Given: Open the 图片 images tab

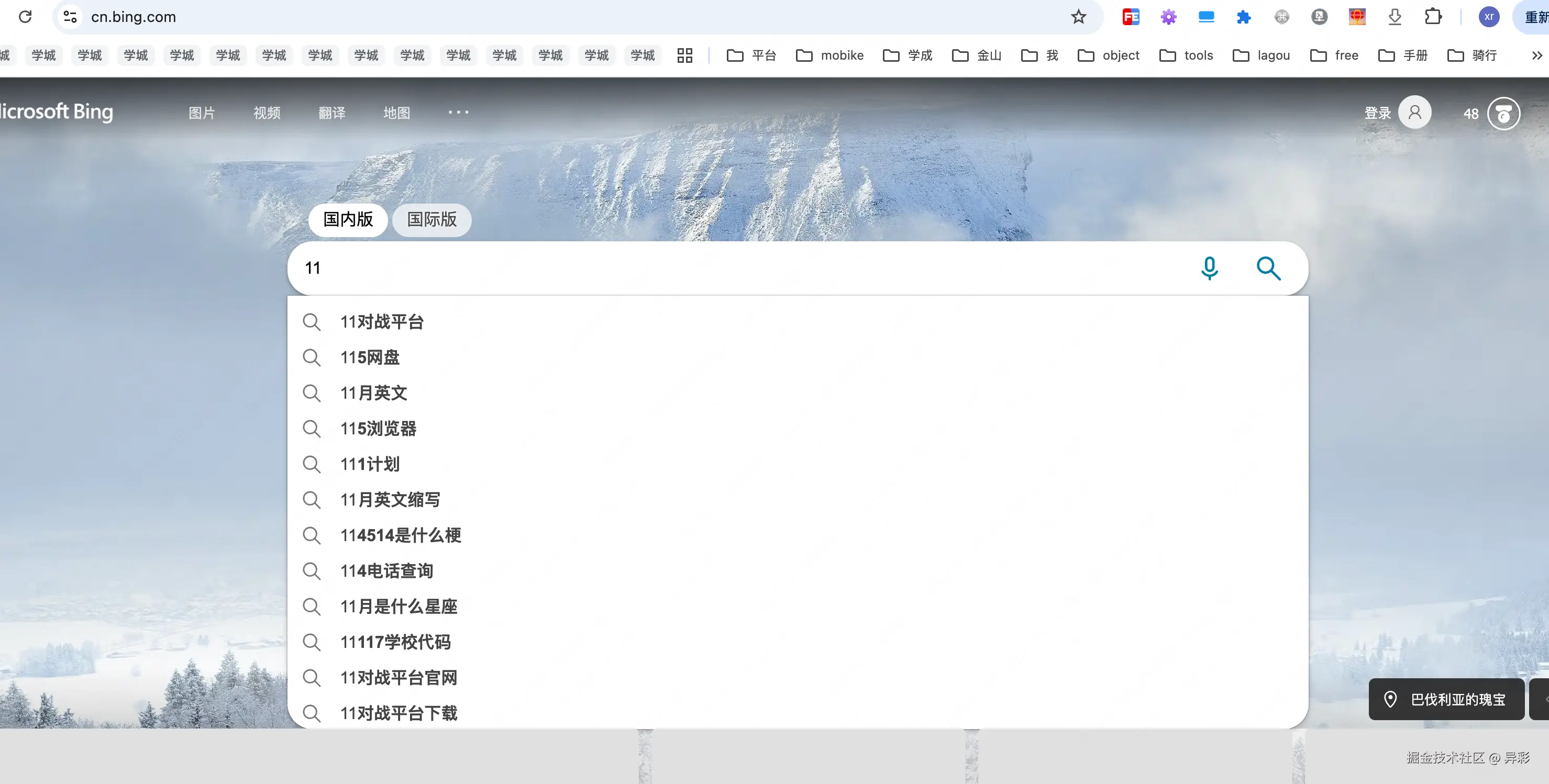Looking at the screenshot, I should [202, 113].
